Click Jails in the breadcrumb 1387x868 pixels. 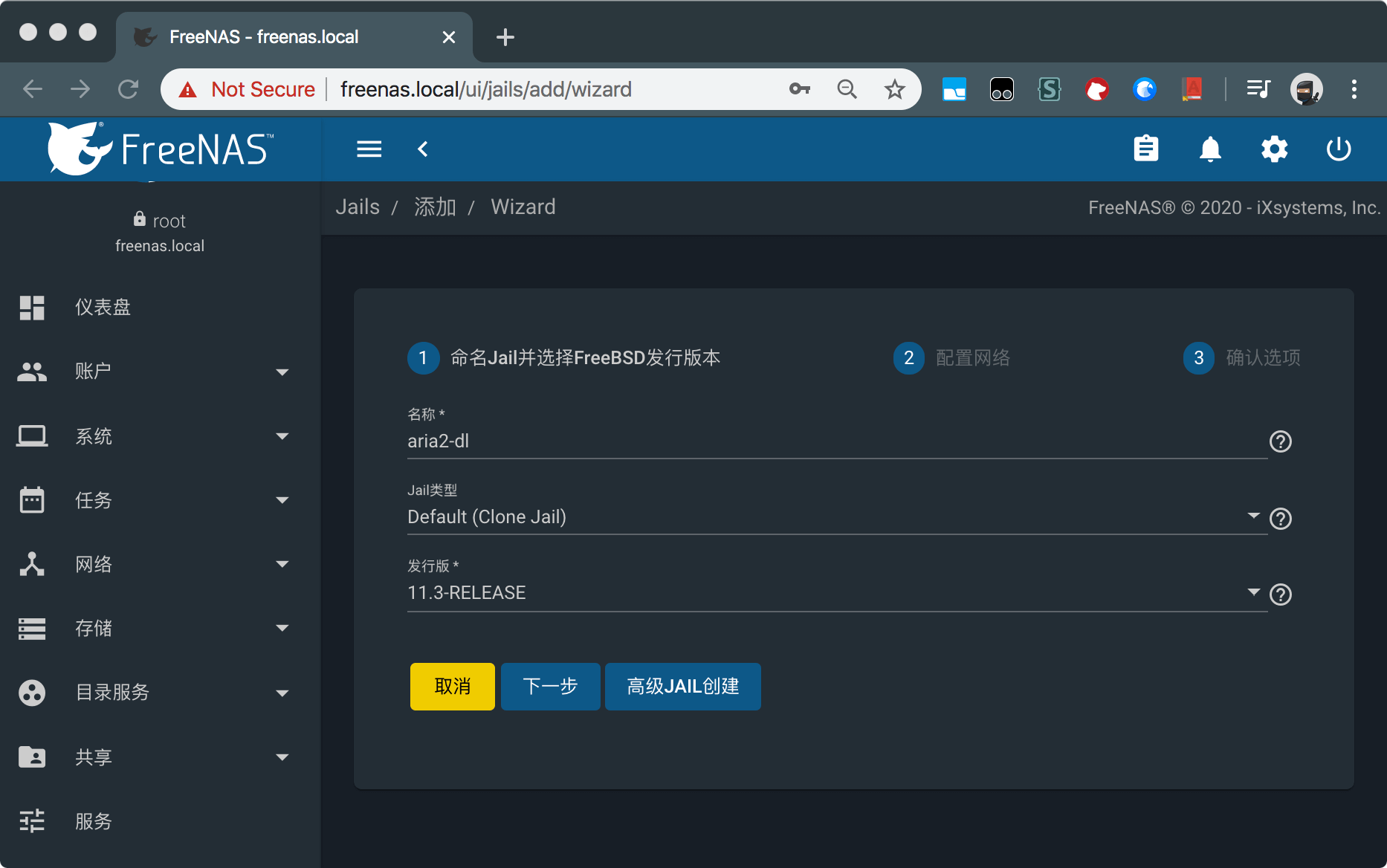358,207
